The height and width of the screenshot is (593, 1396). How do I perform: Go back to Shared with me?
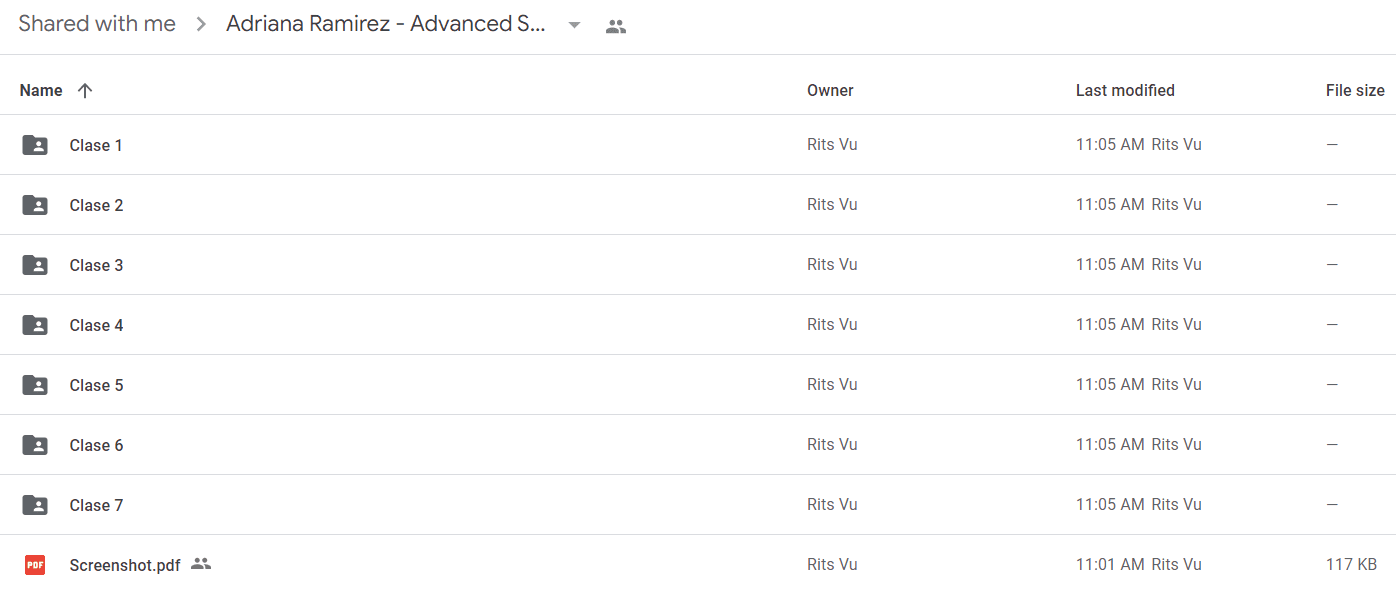click(x=97, y=24)
